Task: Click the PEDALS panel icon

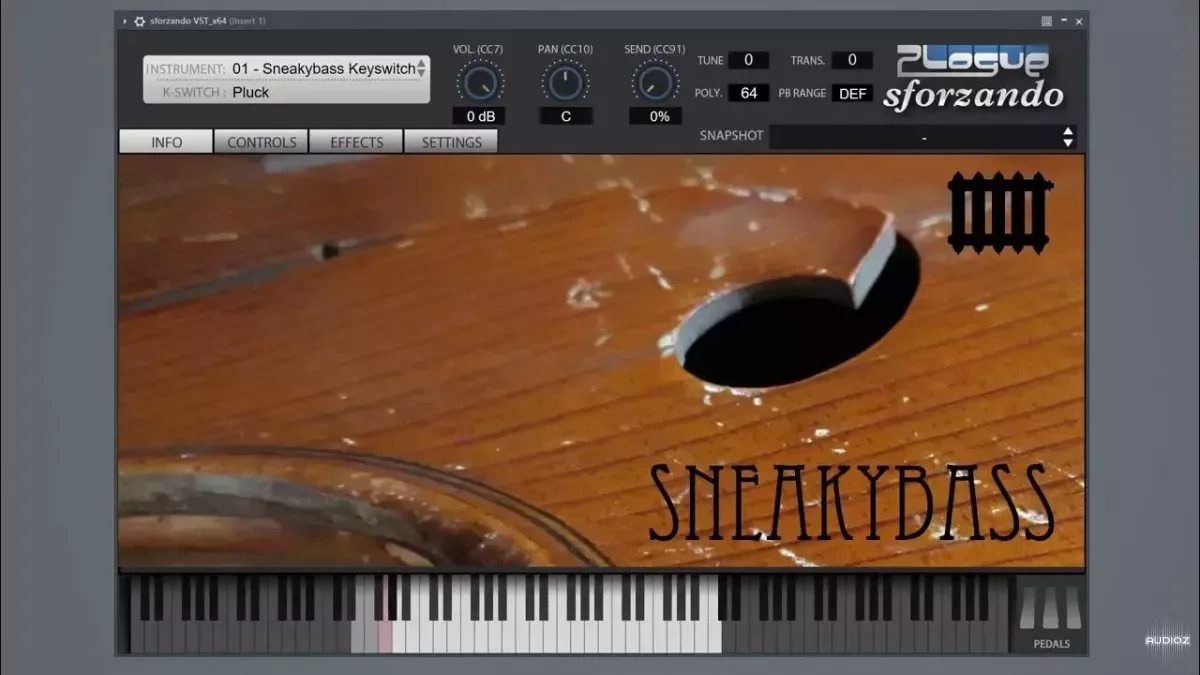Action: (1051, 616)
